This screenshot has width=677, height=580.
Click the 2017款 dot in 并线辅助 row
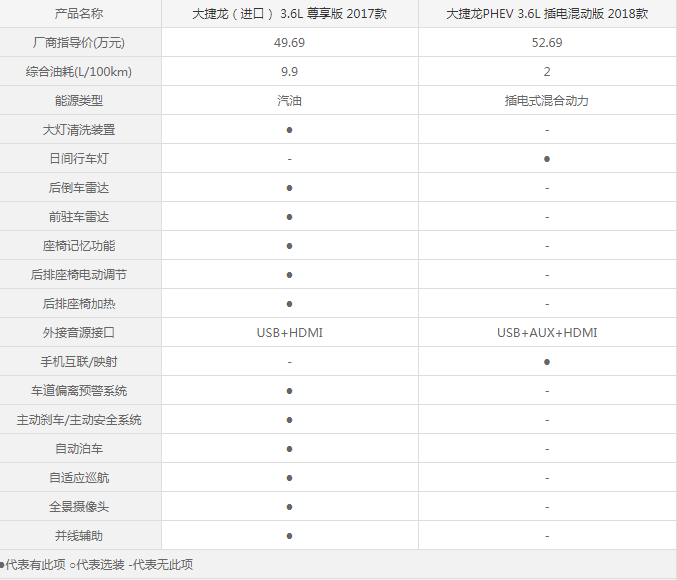[x=289, y=536]
